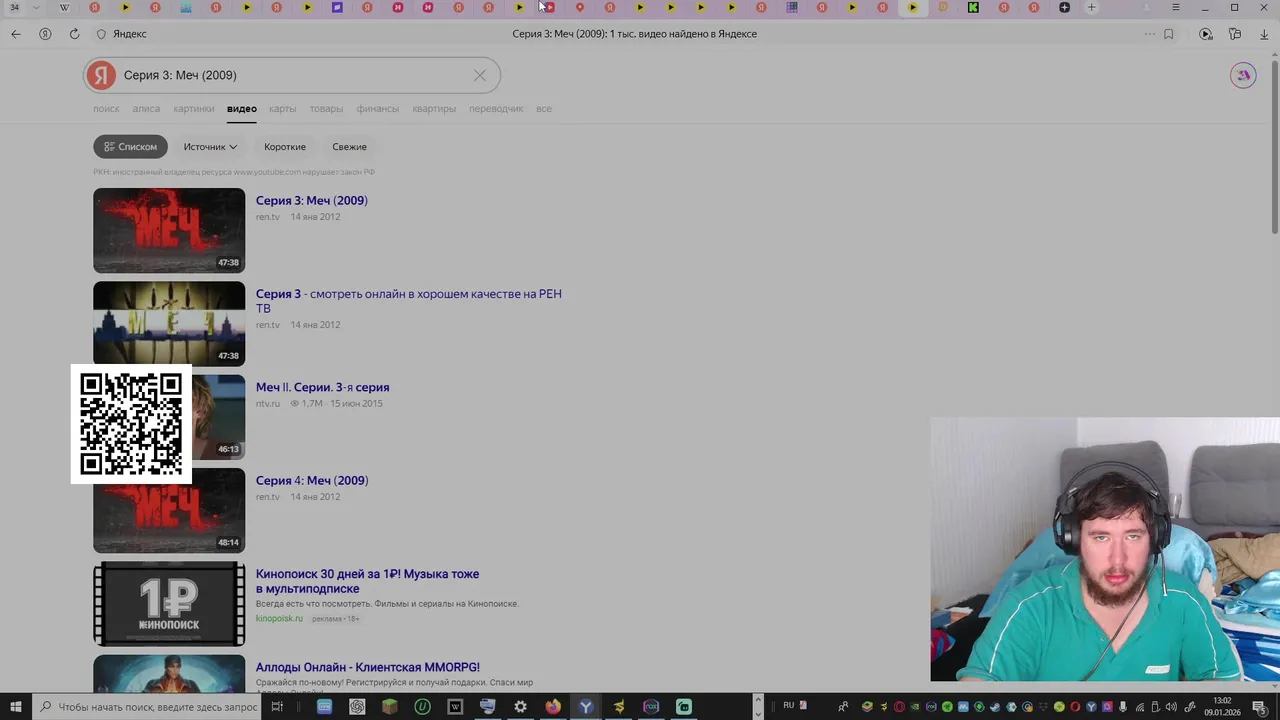Click the kinopoisk.ru ad source link
This screenshot has width=1280, height=720.
tap(279, 619)
